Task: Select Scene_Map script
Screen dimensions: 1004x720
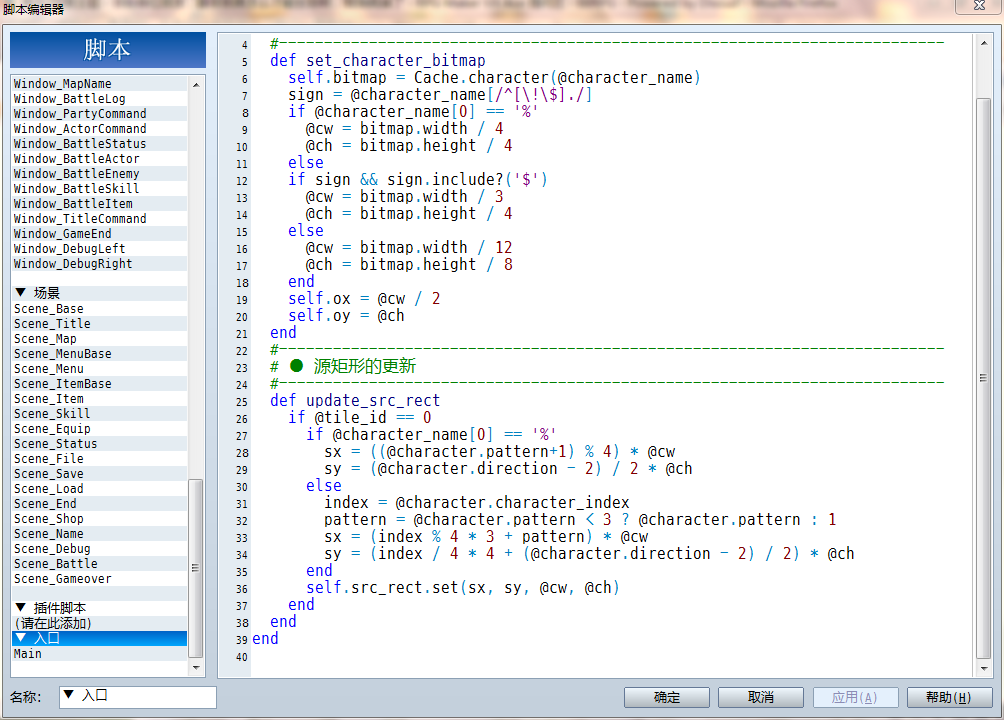Action: coord(100,339)
